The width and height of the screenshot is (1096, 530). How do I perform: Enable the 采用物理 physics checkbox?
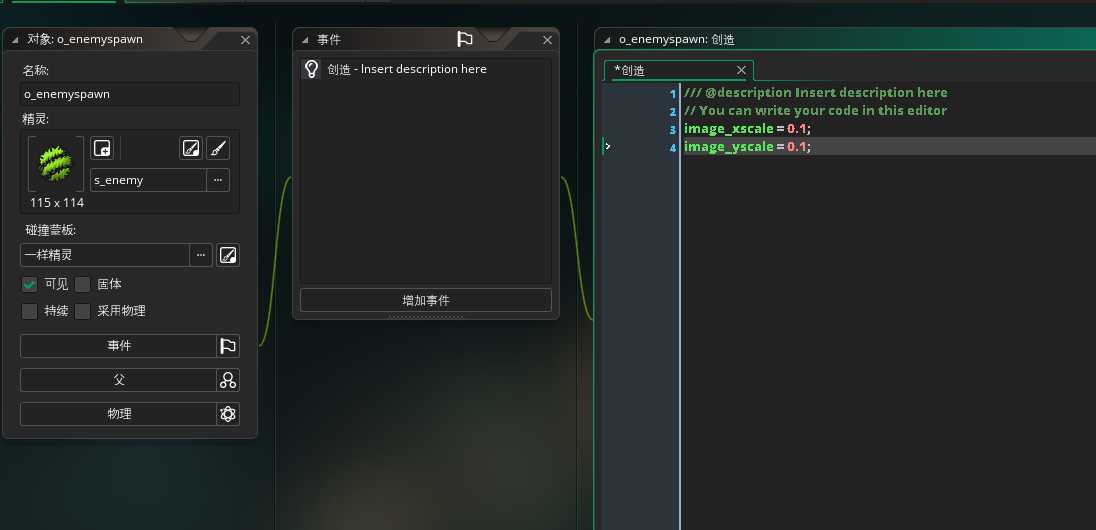[x=82, y=311]
